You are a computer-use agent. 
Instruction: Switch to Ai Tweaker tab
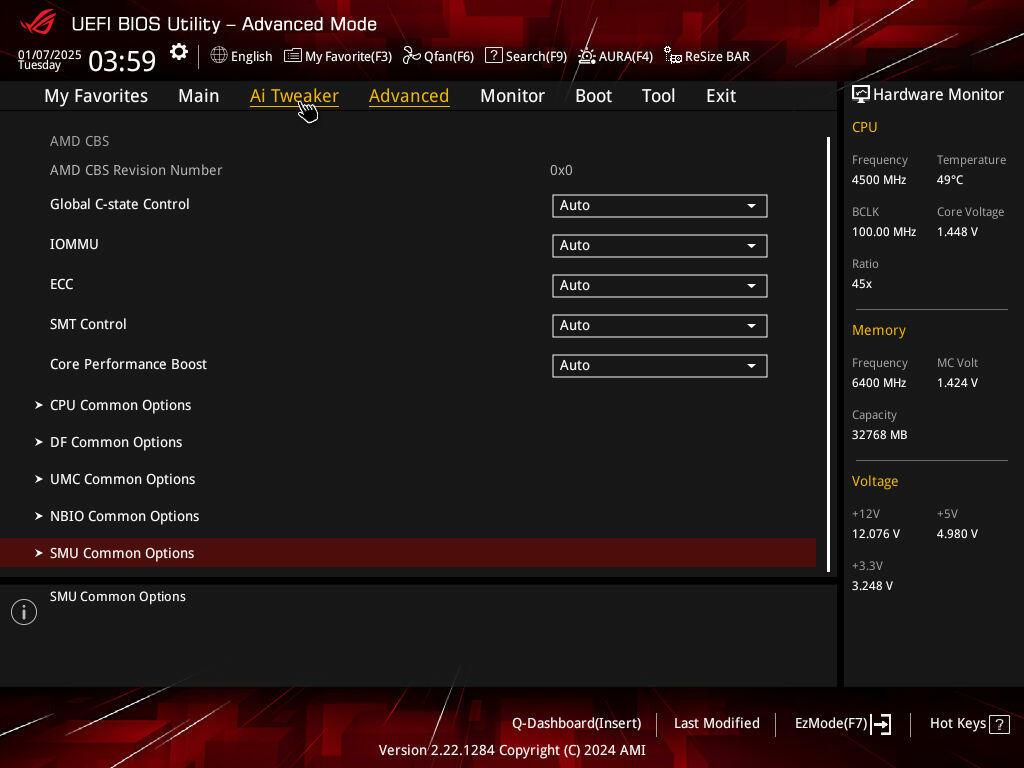[x=294, y=96]
